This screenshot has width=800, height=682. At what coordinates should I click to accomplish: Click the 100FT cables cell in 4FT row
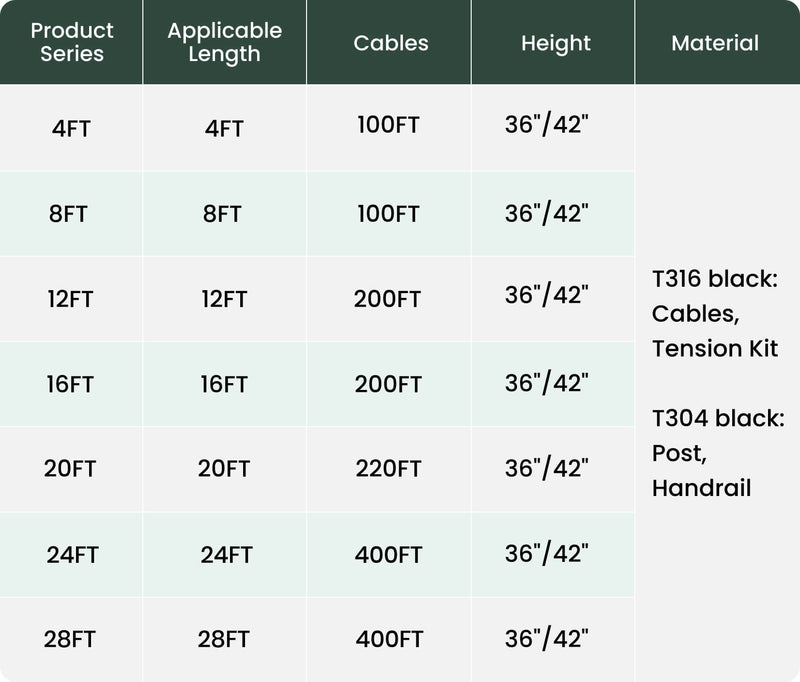[388, 126]
